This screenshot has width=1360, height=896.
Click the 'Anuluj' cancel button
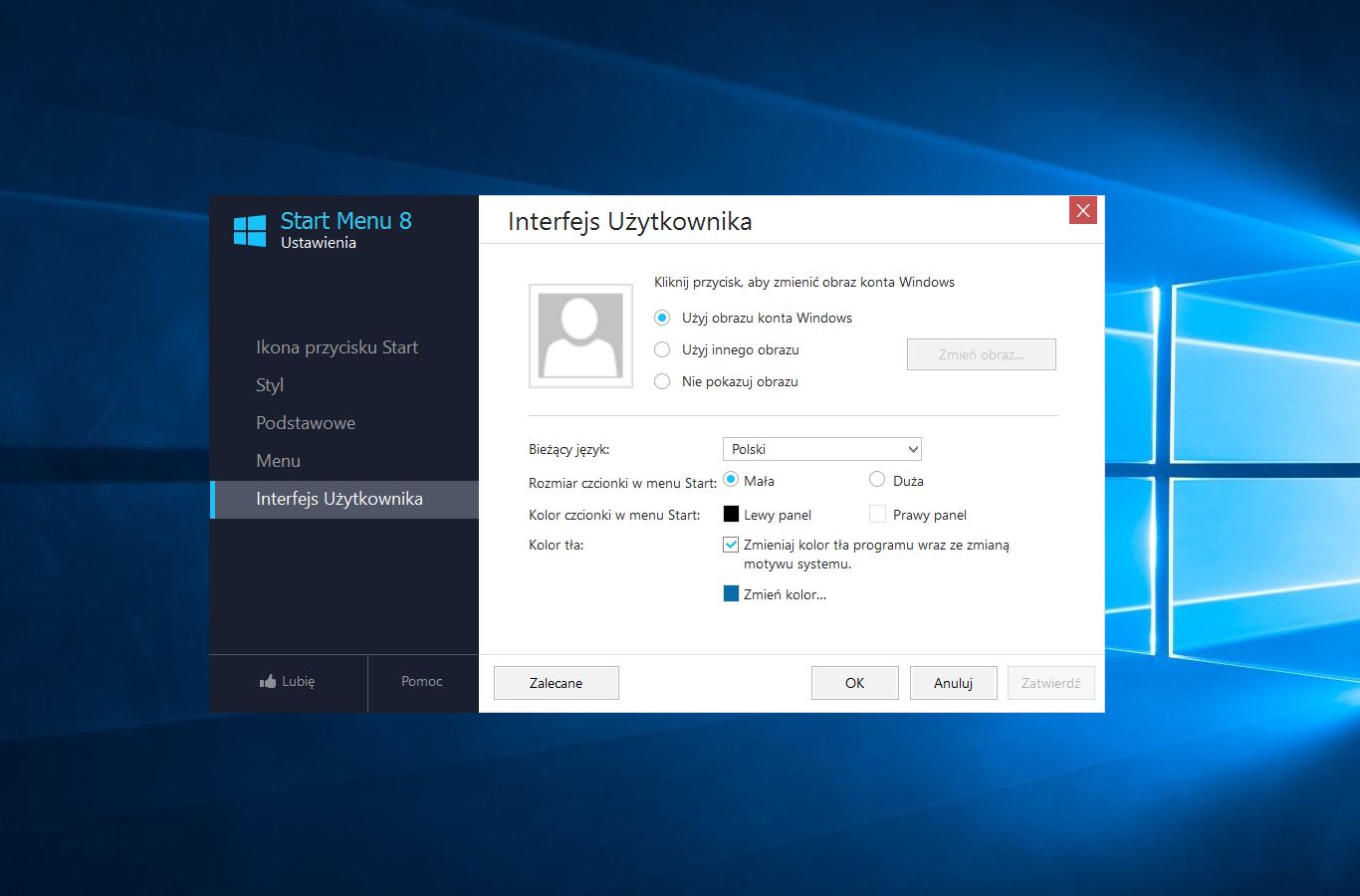click(954, 683)
